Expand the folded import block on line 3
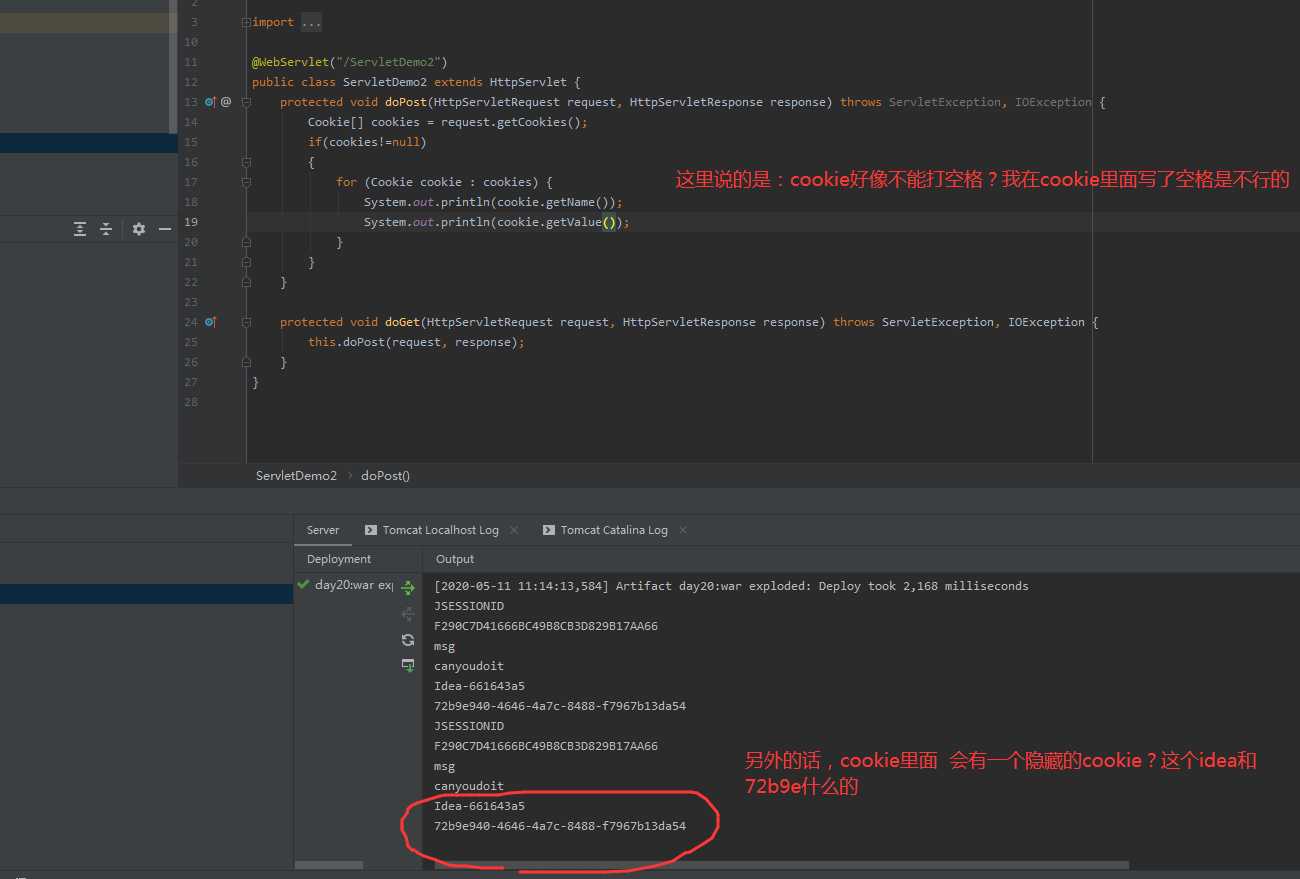Screen dimensions: 1300x879 [x=246, y=22]
